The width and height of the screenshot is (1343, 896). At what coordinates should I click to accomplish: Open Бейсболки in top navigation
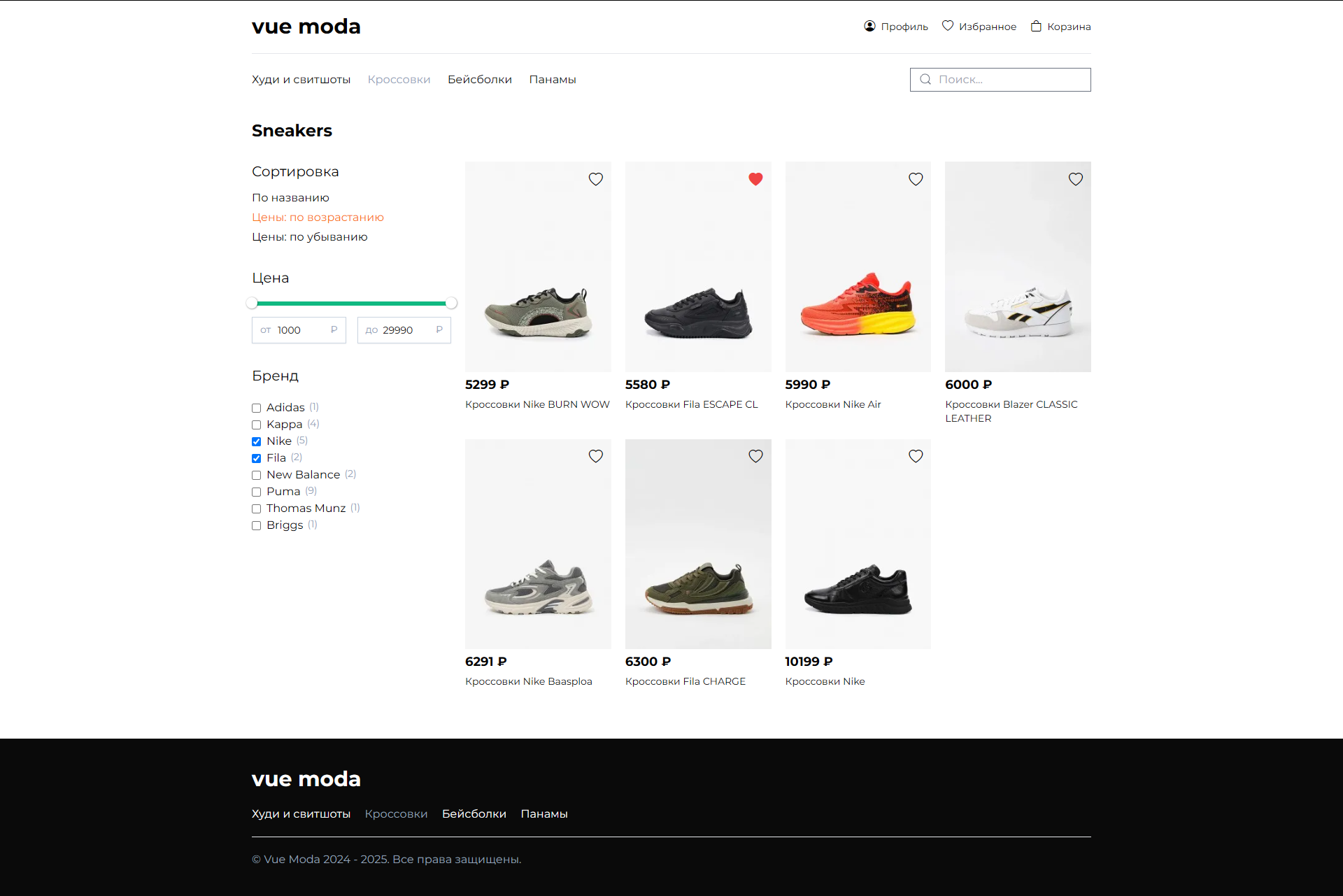[x=480, y=80]
